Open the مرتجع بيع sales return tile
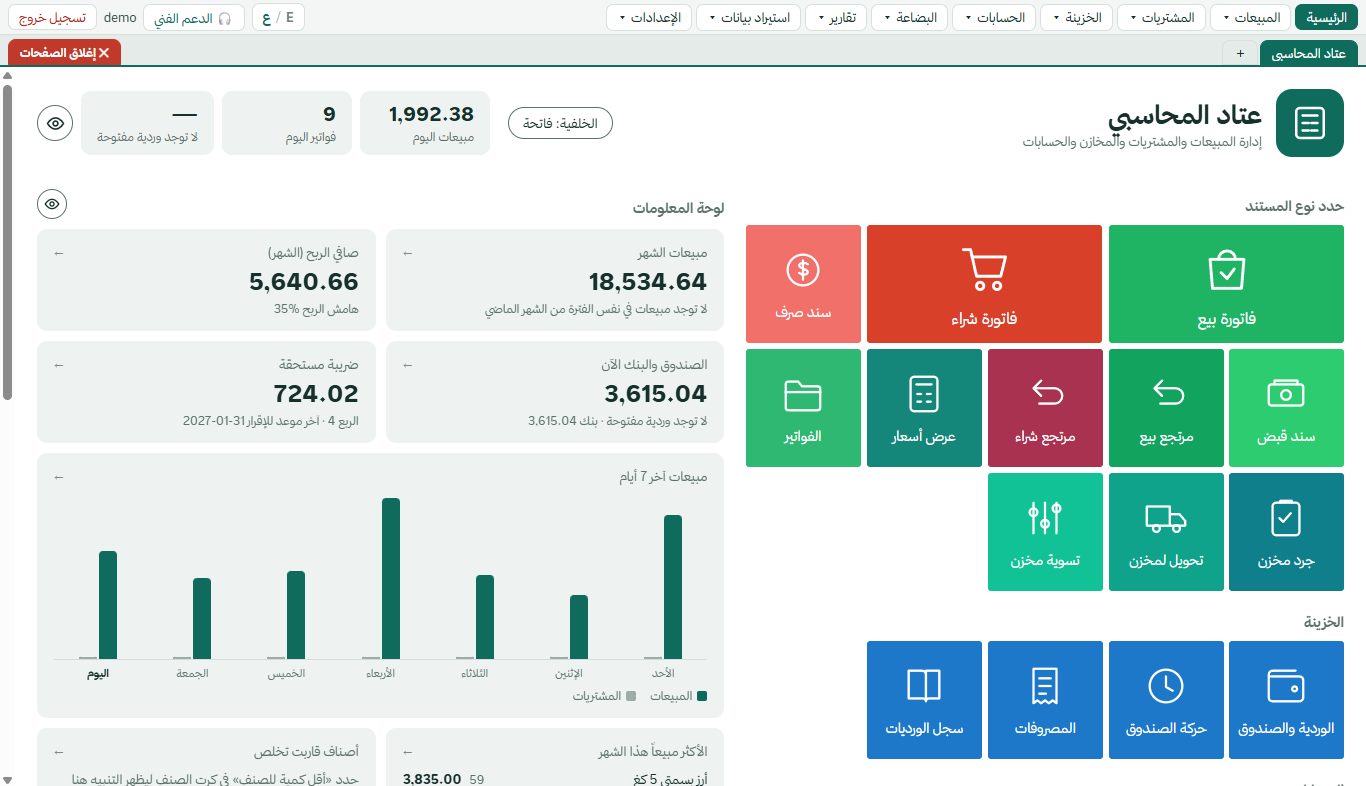This screenshot has height=786, width=1366. [1166, 408]
